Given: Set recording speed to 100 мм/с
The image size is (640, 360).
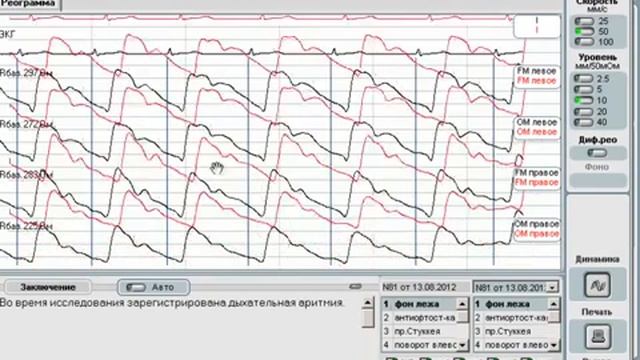Looking at the screenshot, I should [x=584, y=42].
